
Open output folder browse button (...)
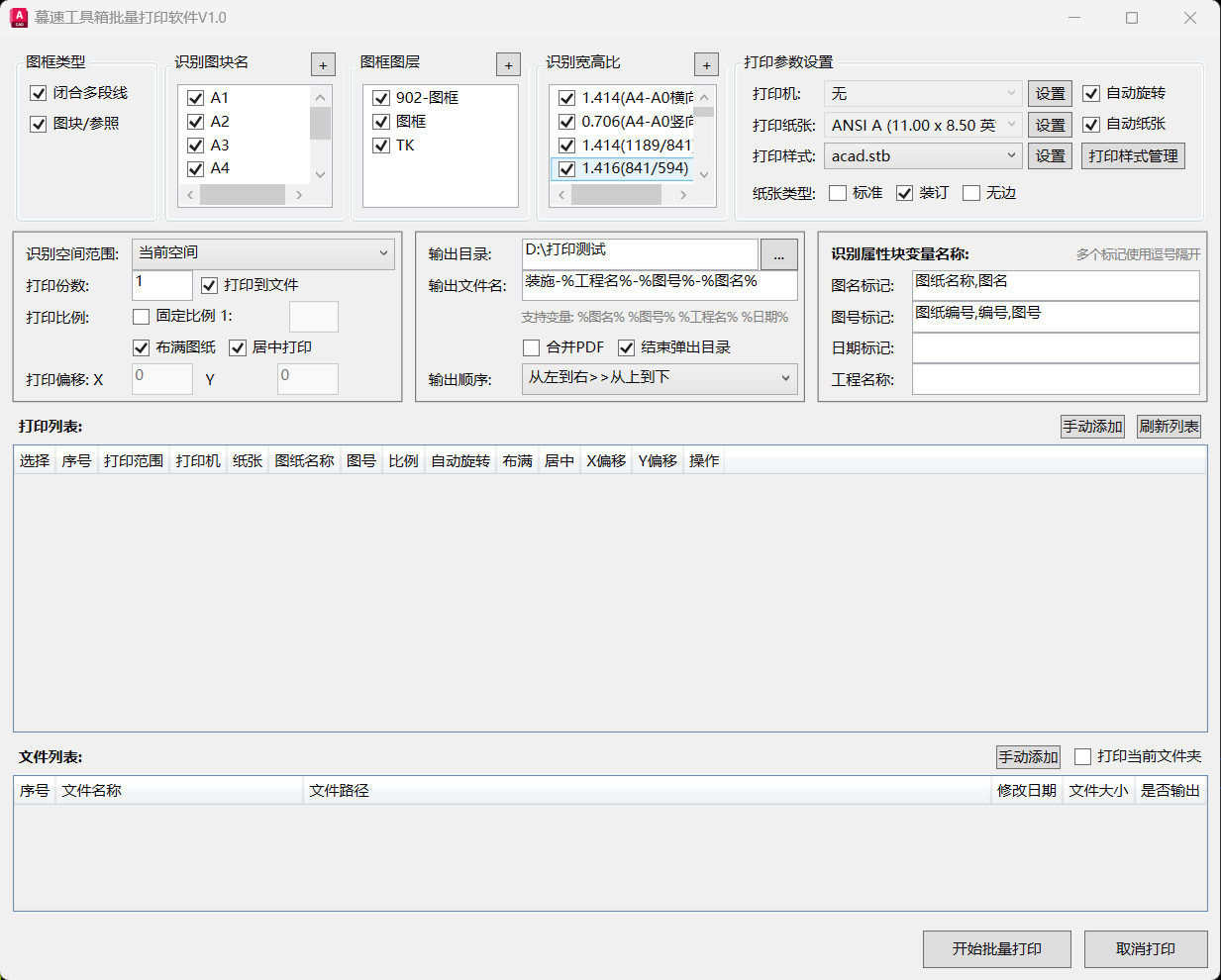click(x=779, y=254)
